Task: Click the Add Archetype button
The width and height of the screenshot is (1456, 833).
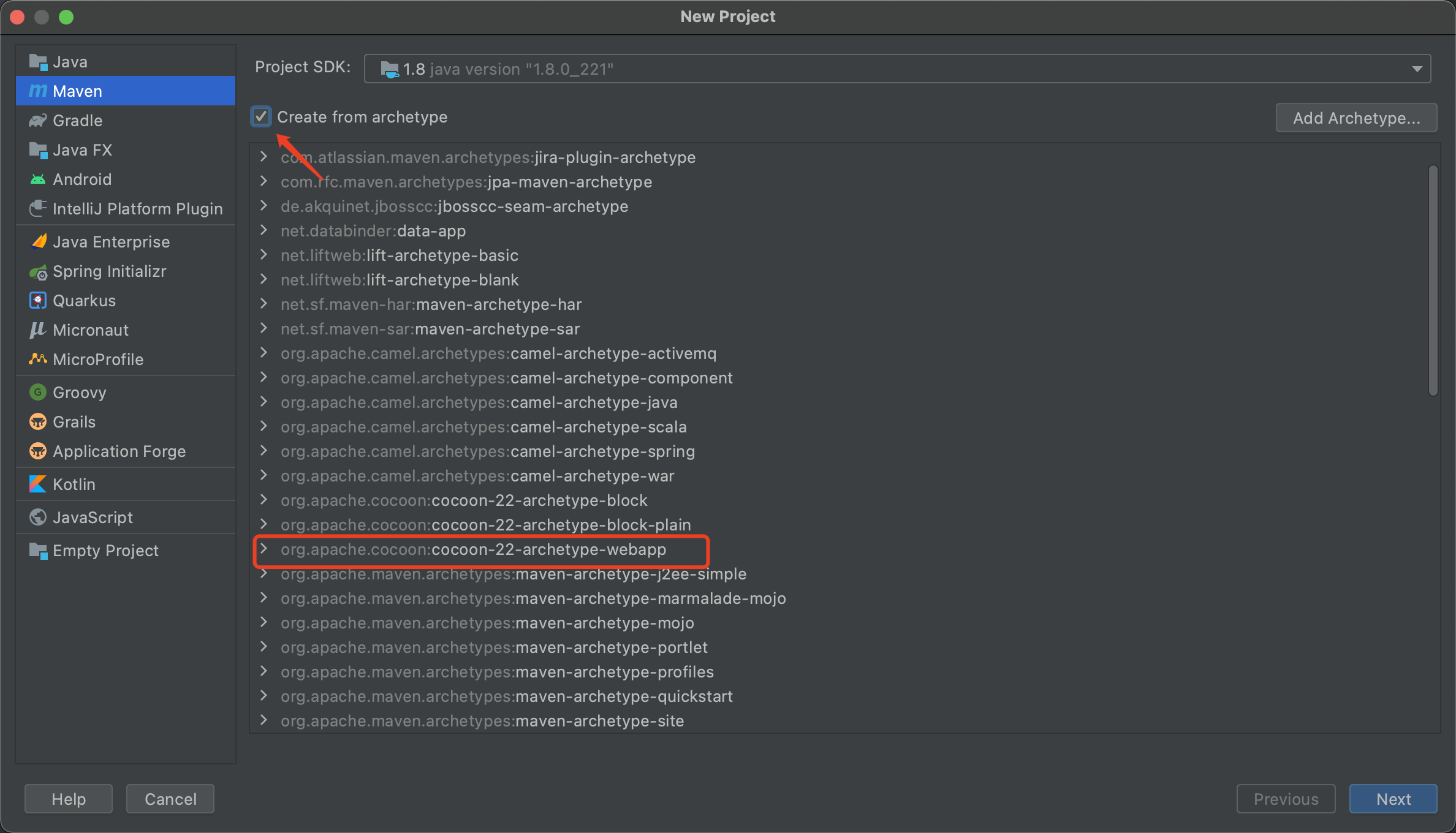Action: tap(1356, 118)
